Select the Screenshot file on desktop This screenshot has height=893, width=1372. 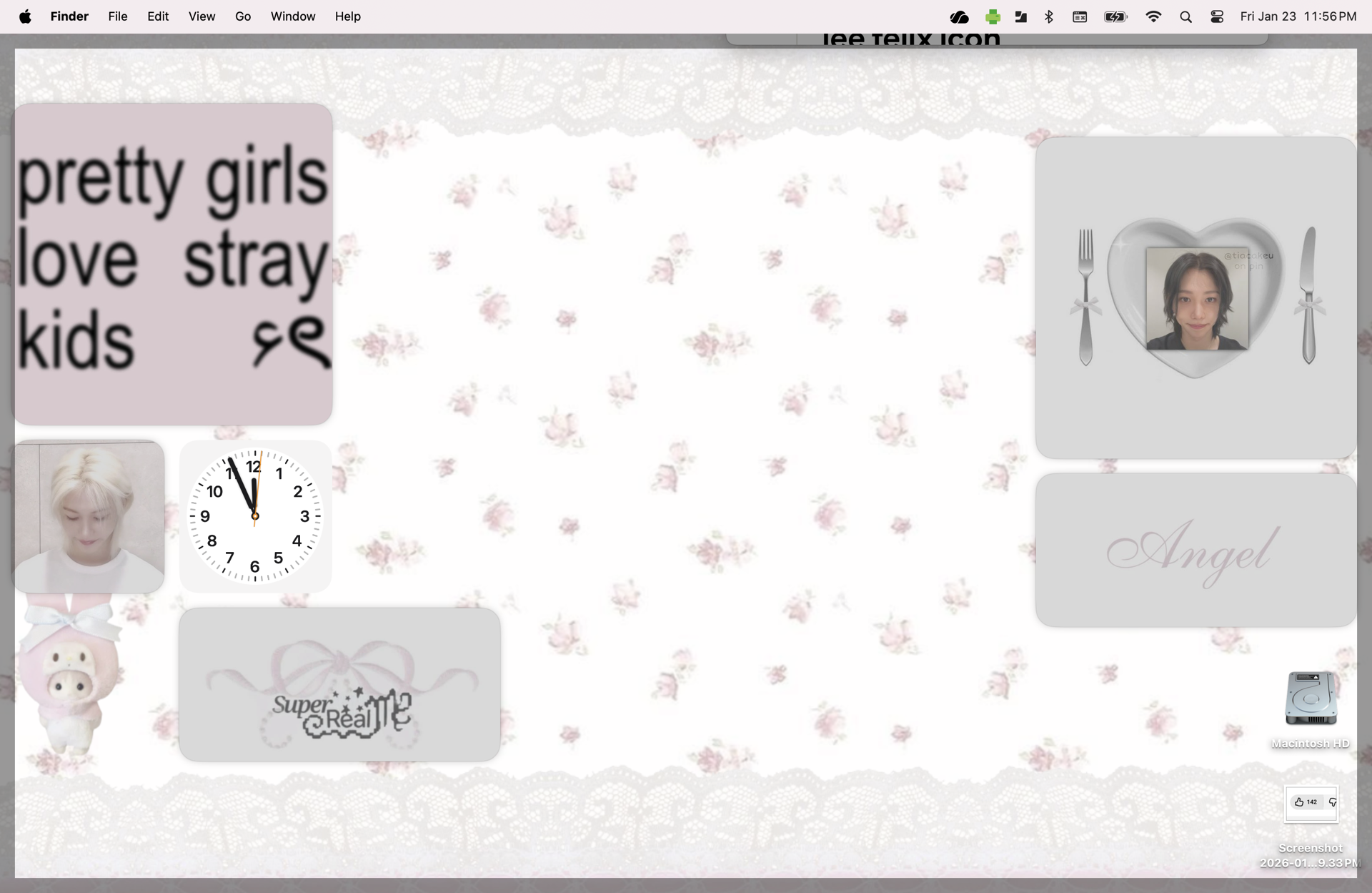pos(1311,805)
